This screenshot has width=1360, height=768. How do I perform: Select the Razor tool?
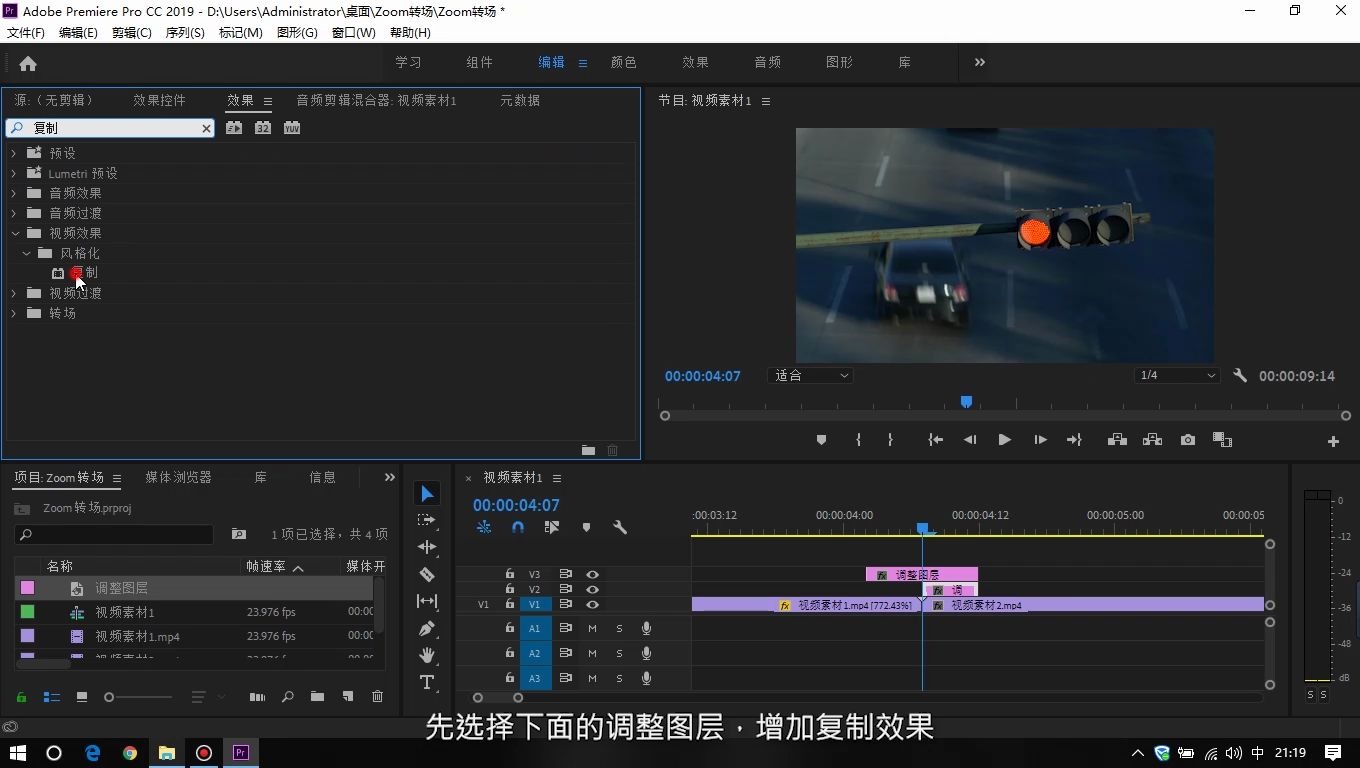click(x=427, y=574)
